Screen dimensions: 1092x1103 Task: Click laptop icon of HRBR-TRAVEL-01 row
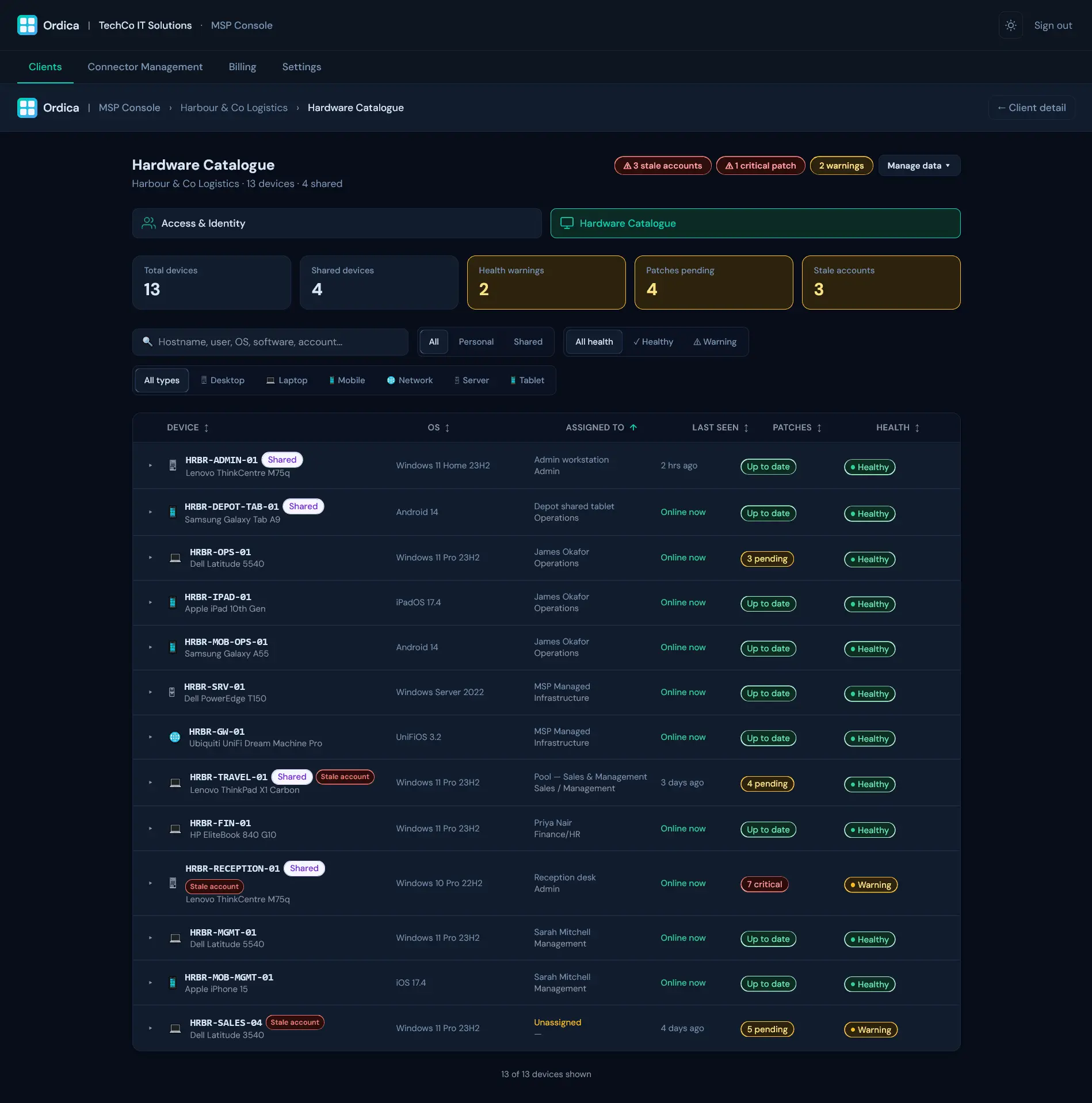click(x=175, y=783)
